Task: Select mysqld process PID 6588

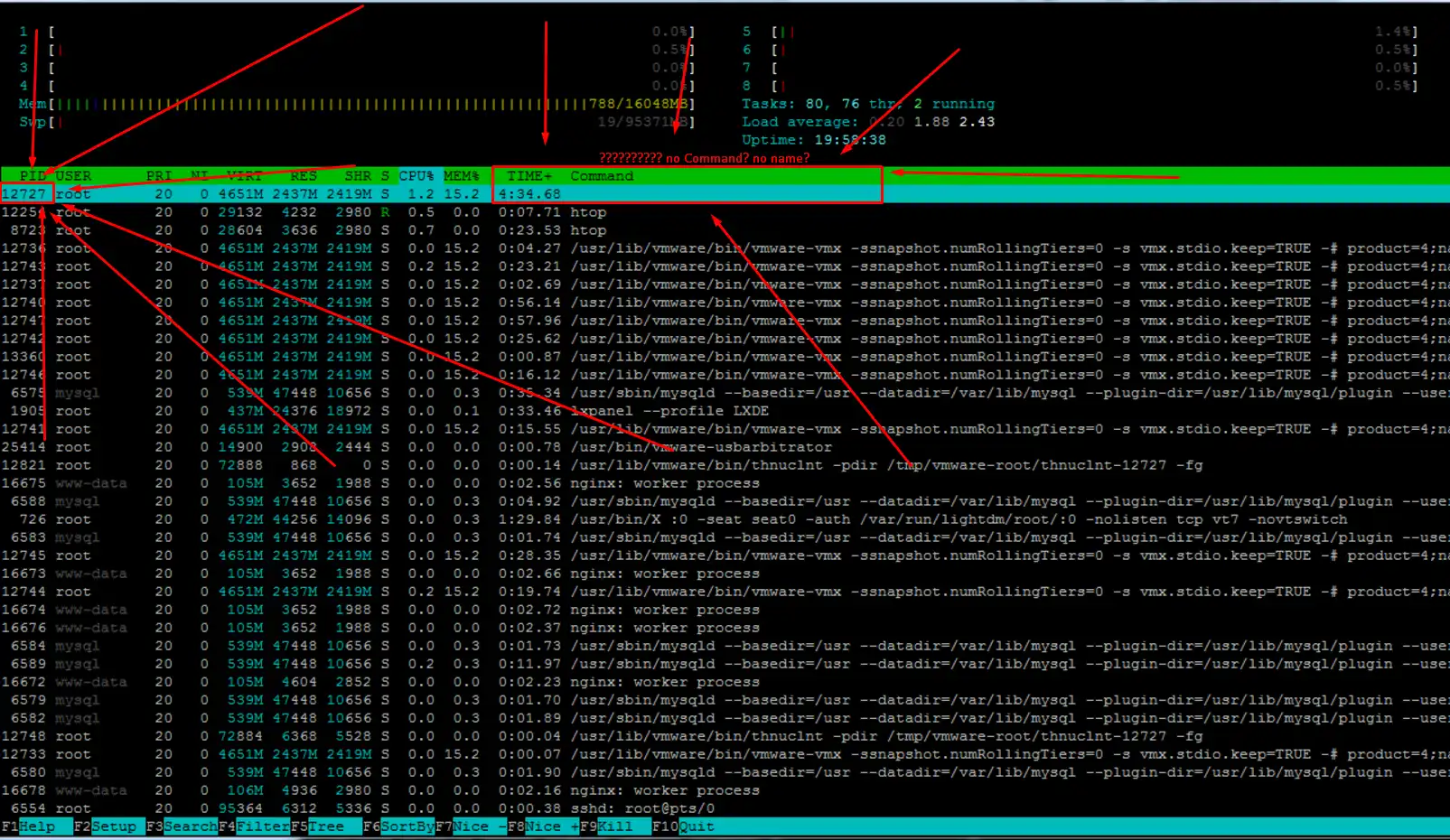Action: click(x=725, y=501)
